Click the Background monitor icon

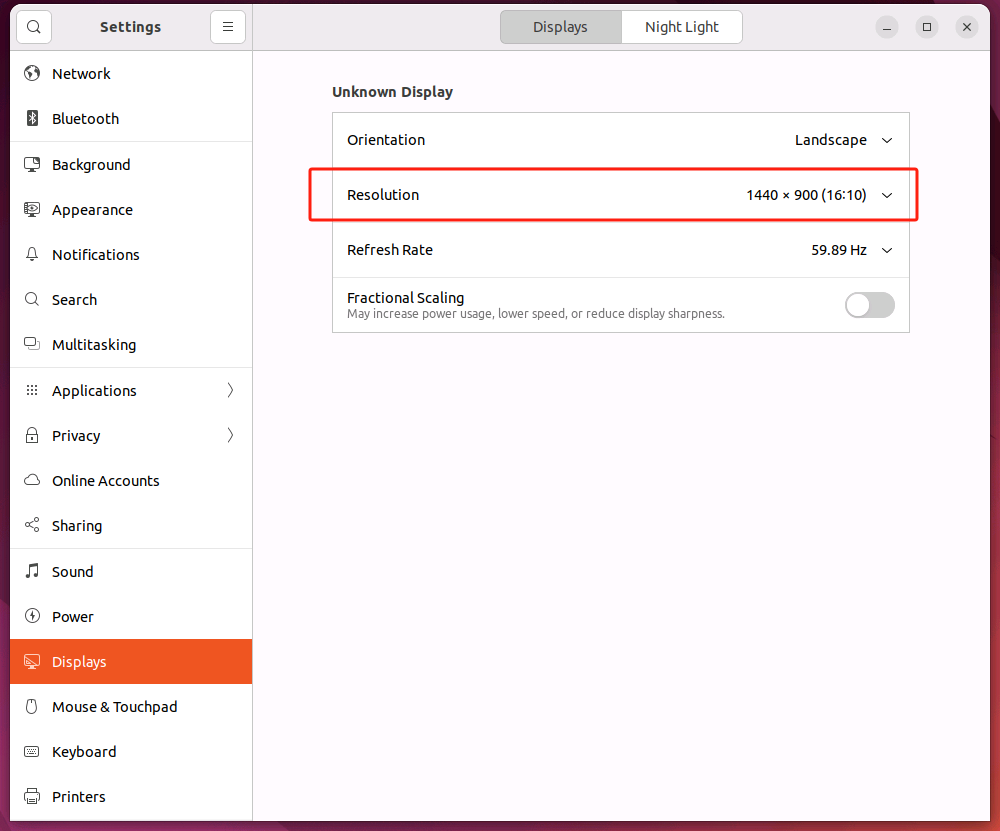point(32,165)
